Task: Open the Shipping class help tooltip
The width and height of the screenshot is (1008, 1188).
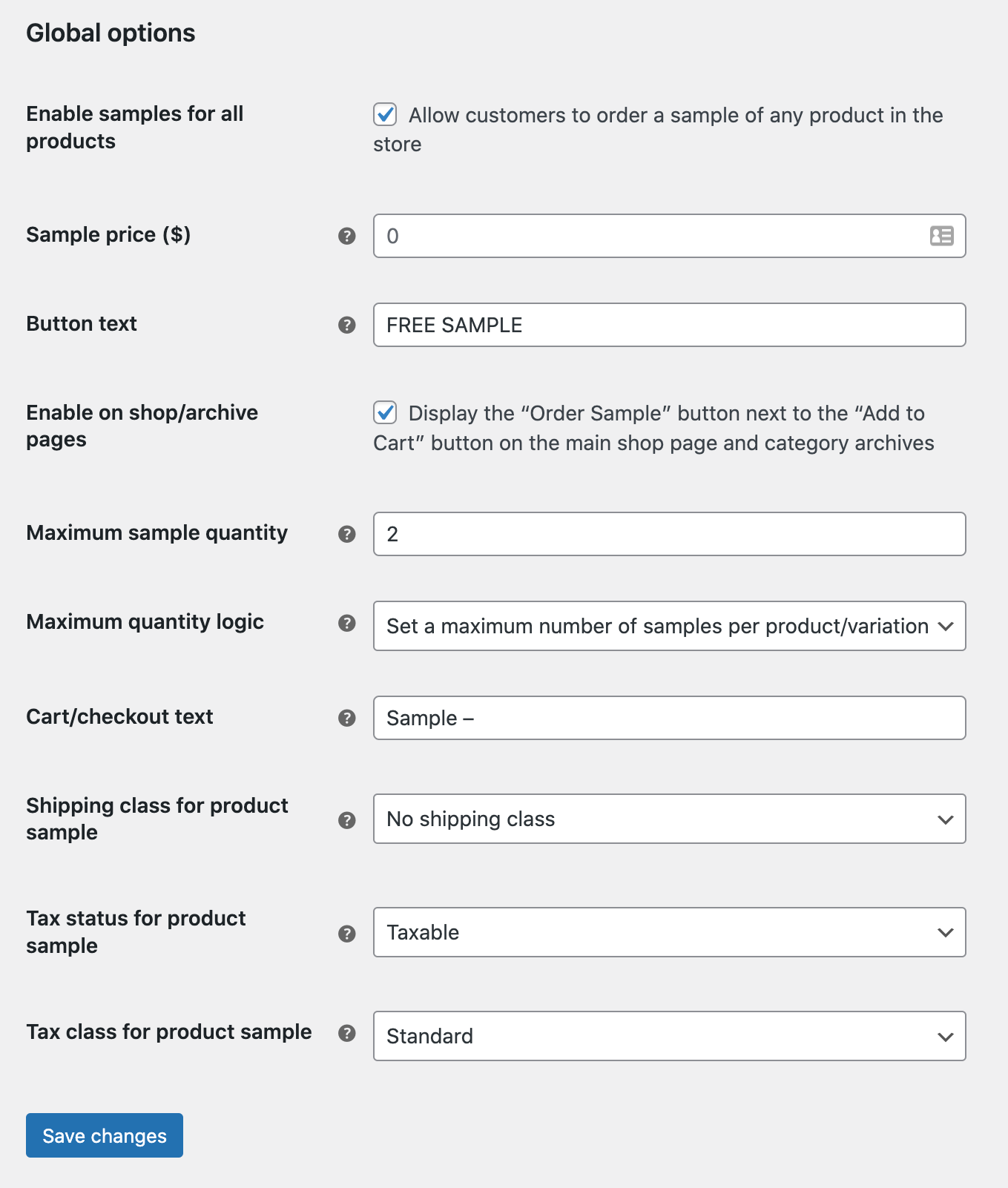Action: (x=346, y=820)
